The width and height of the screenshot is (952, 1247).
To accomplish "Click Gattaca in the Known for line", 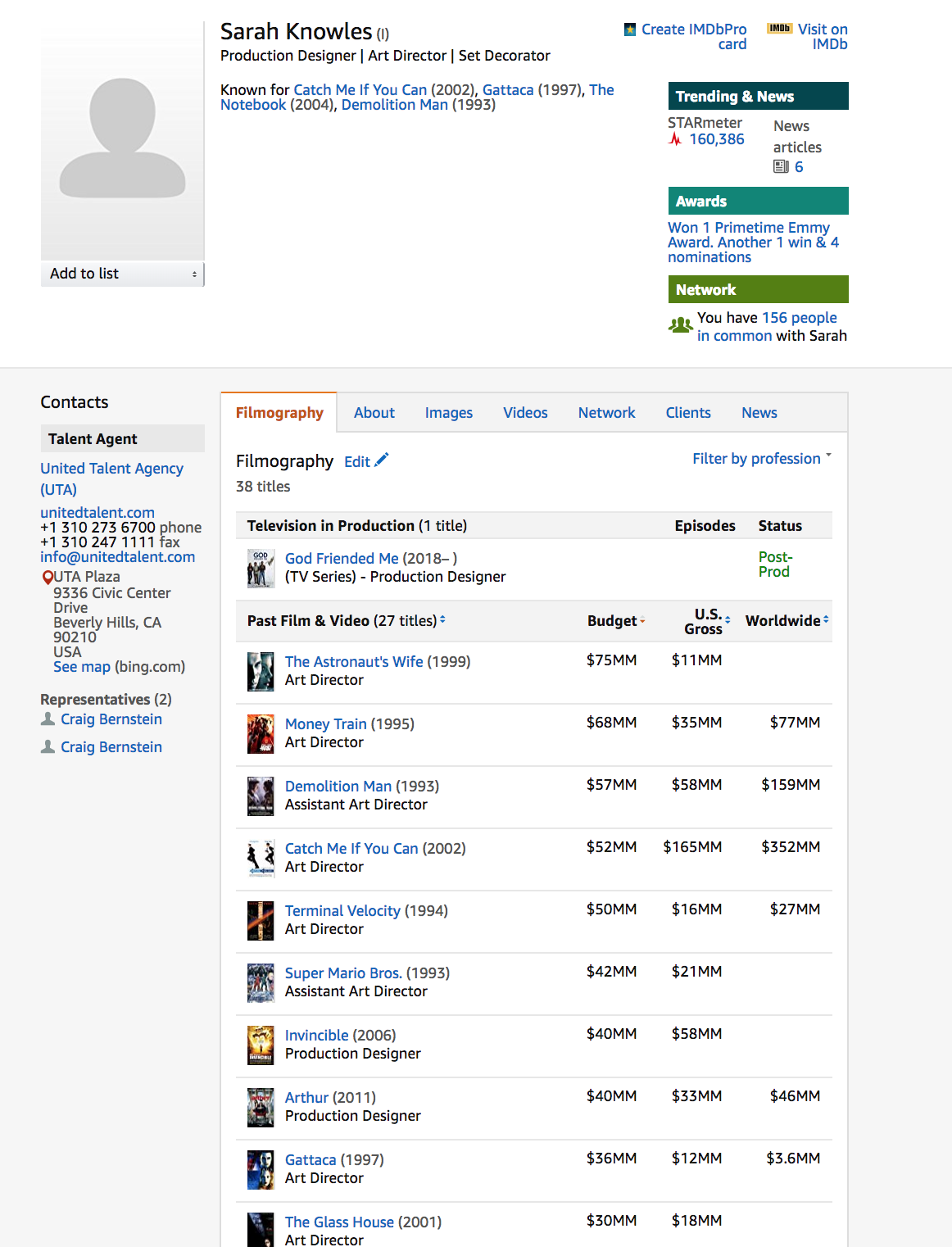I will [x=508, y=90].
